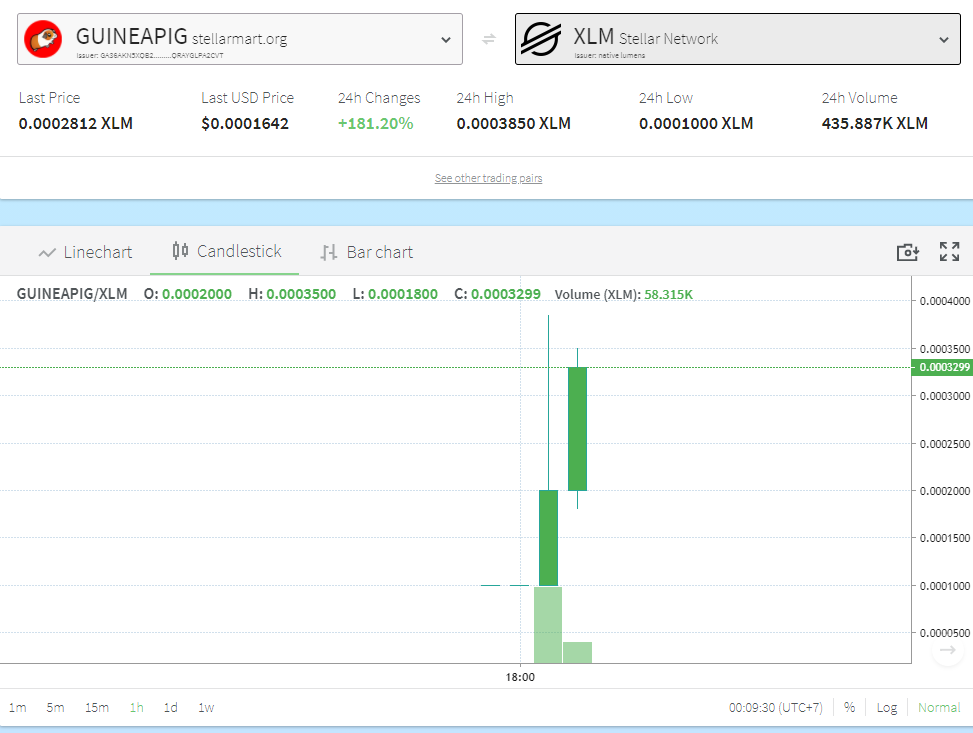Take a chart screenshot with camera icon

[908, 252]
